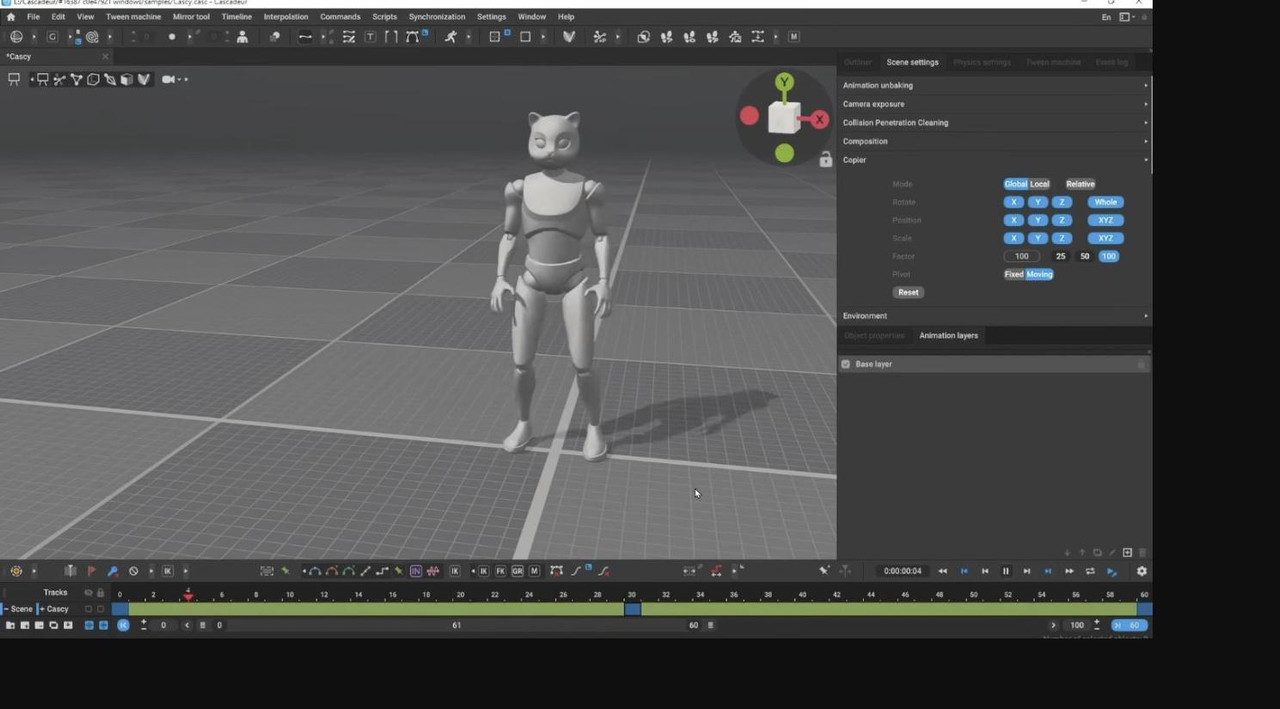Activate the running figure ballistics tool
Viewport: 1280px width, 709px height.
pos(451,37)
